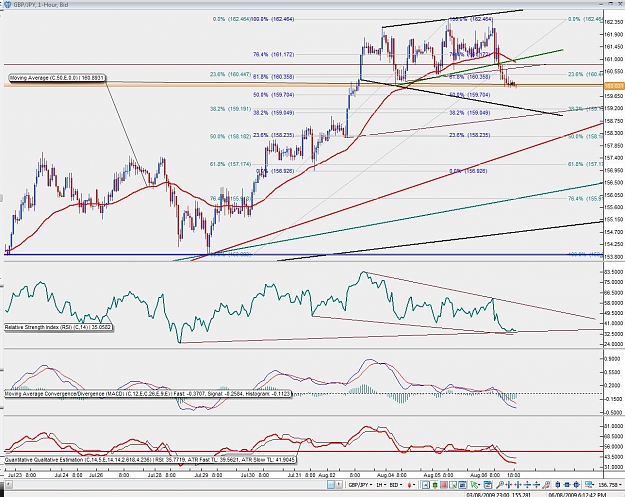Click the first vertical-arrows scale icon
Image resolution: width=625 pixels, height=497 pixels.
tap(527, 485)
